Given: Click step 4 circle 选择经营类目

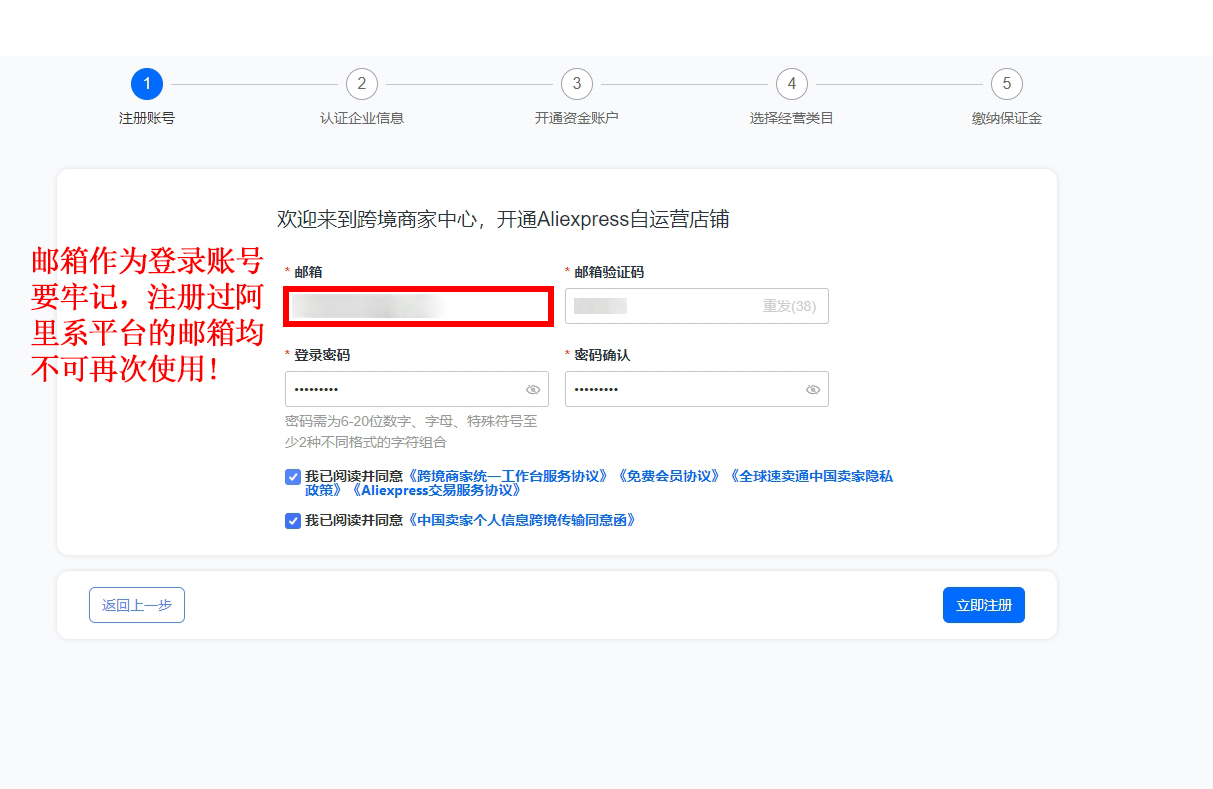Looking at the screenshot, I should coord(792,84).
